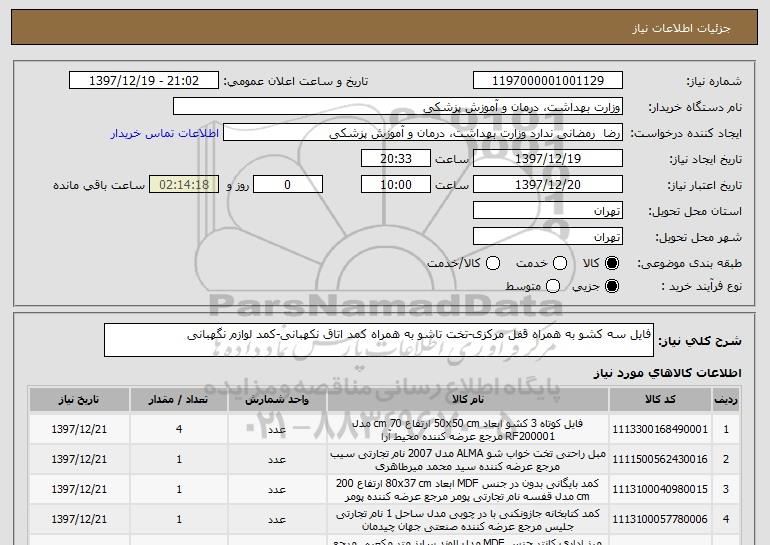
Task: Click the unit عدد in row 2
Action: [x=277, y=460]
